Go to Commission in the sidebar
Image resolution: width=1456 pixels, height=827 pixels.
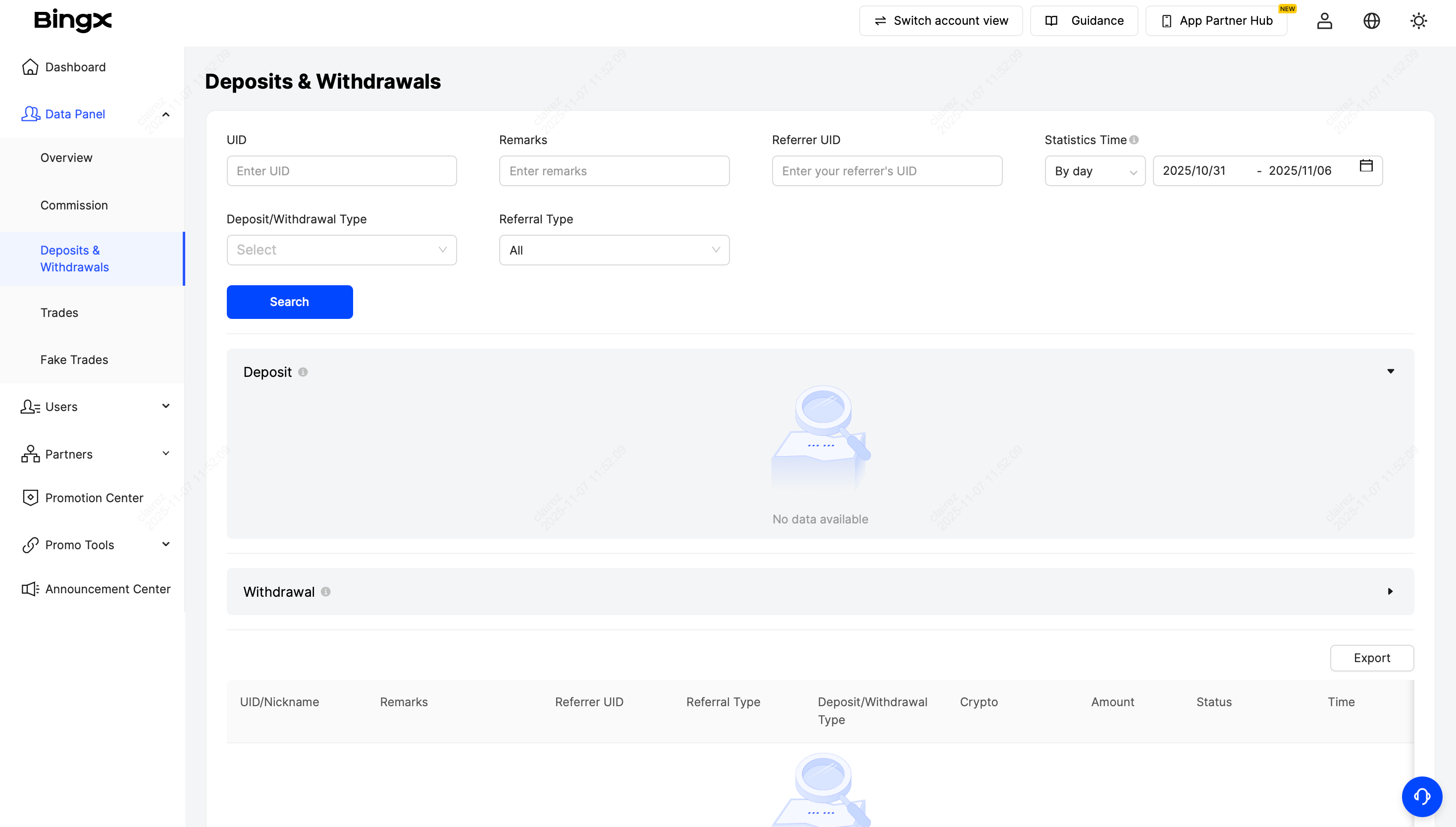pyautogui.click(x=74, y=205)
